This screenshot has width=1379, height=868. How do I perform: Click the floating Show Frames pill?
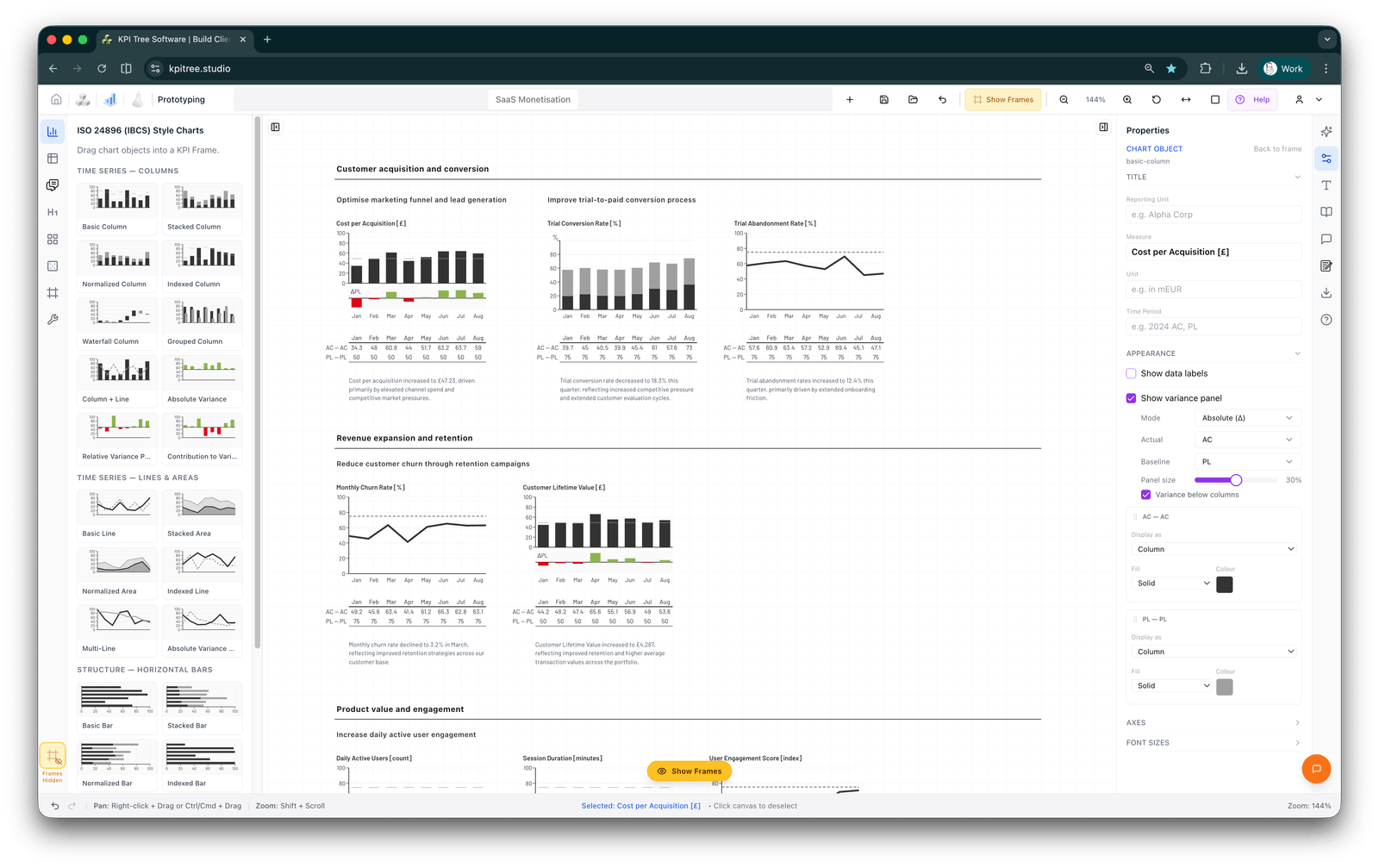coord(689,771)
